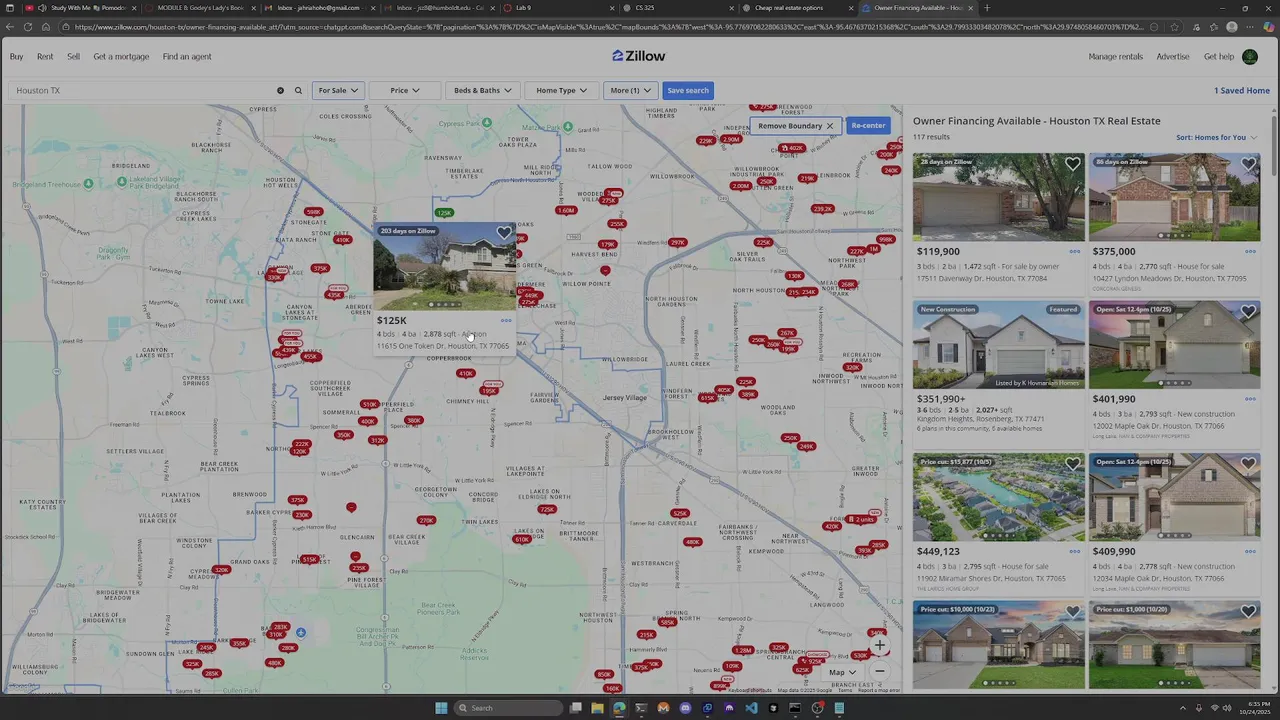Image resolution: width=1280 pixels, height=720 pixels.
Task: Click Remove Boundary on the map
Action: [x=795, y=126]
